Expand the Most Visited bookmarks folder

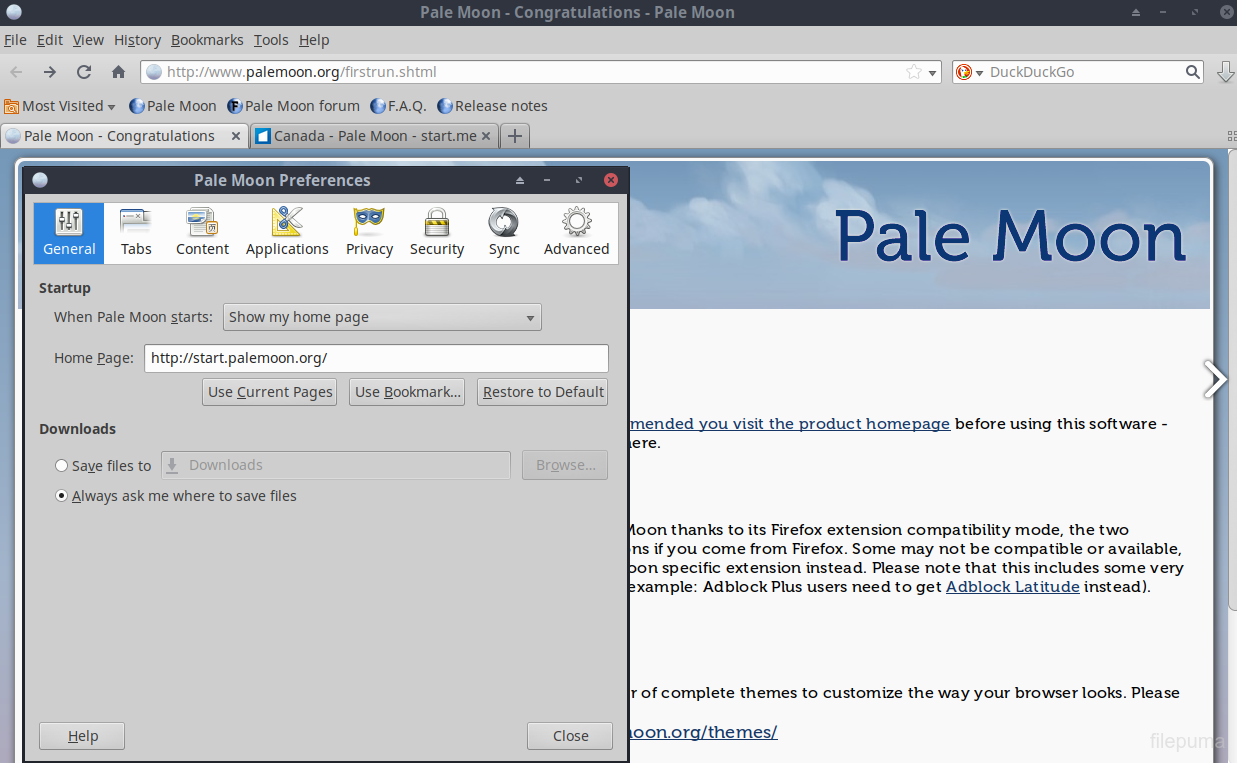click(x=61, y=106)
